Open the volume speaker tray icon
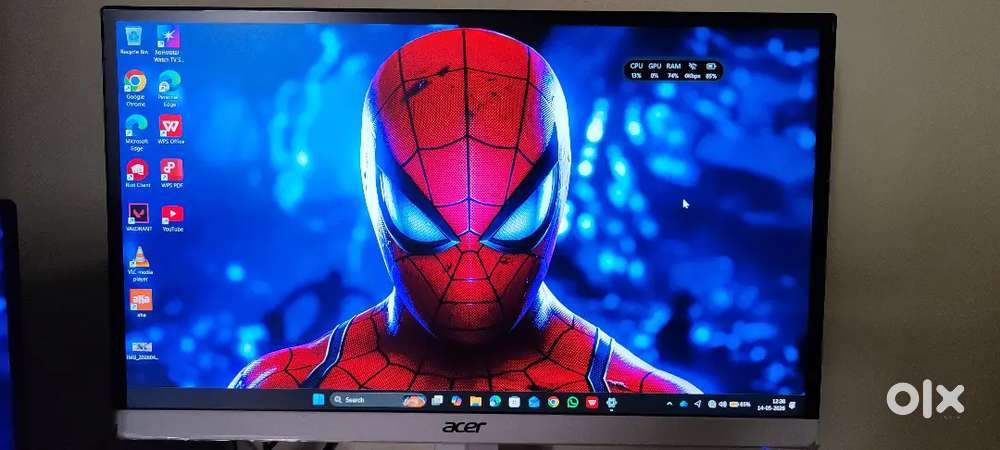 pos(723,404)
